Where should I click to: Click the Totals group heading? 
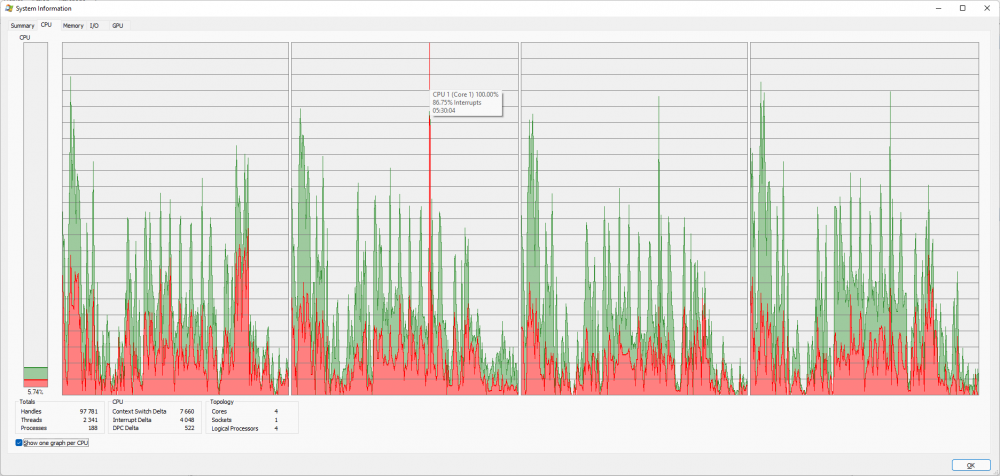pyautogui.click(x=27, y=402)
